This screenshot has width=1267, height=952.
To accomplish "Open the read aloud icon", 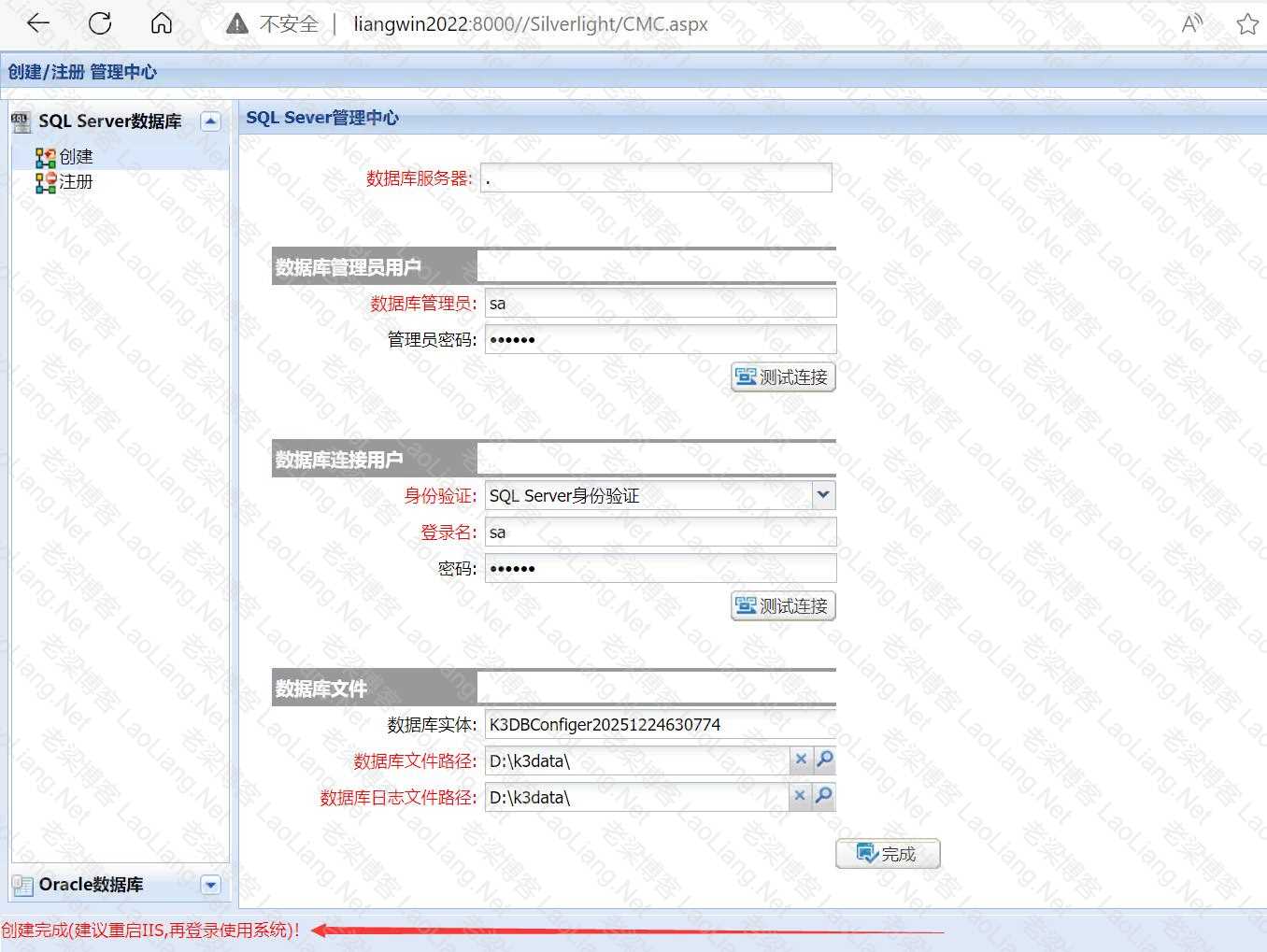I will tap(1192, 24).
